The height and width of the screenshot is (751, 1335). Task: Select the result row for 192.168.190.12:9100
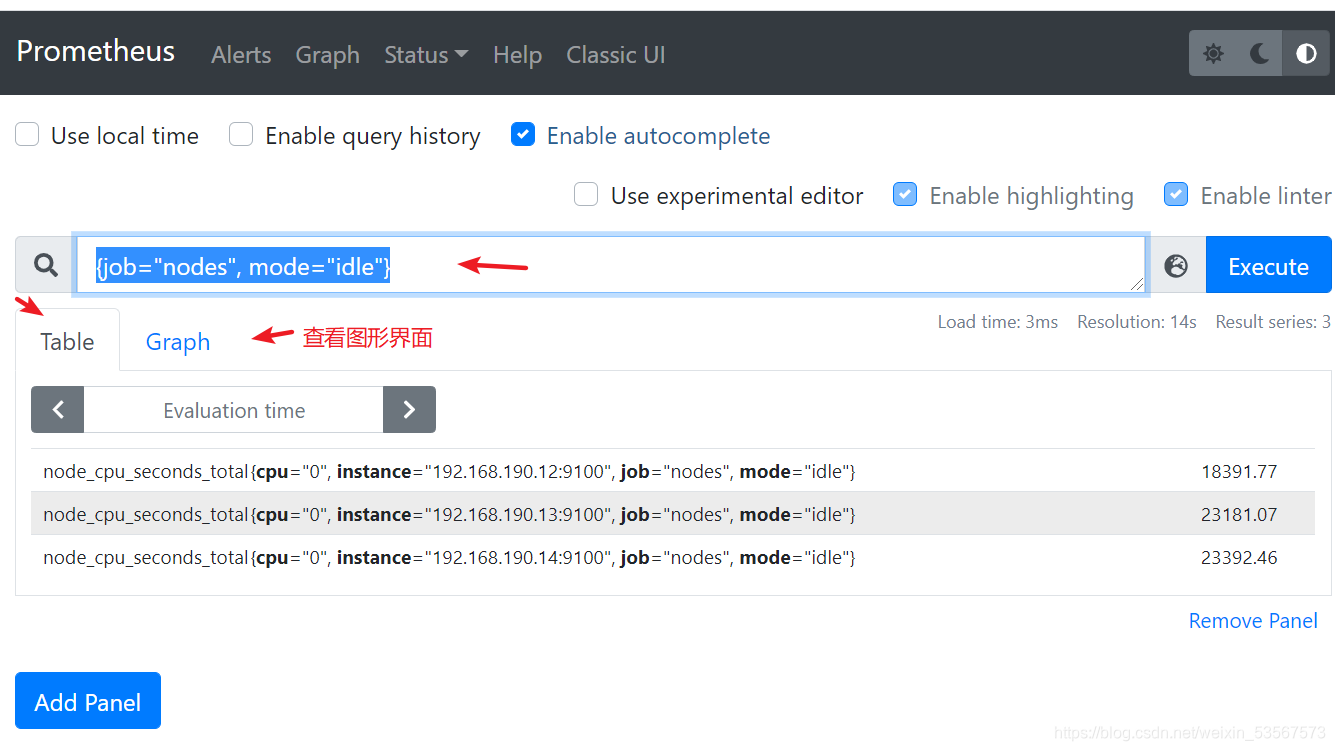[x=673, y=471]
